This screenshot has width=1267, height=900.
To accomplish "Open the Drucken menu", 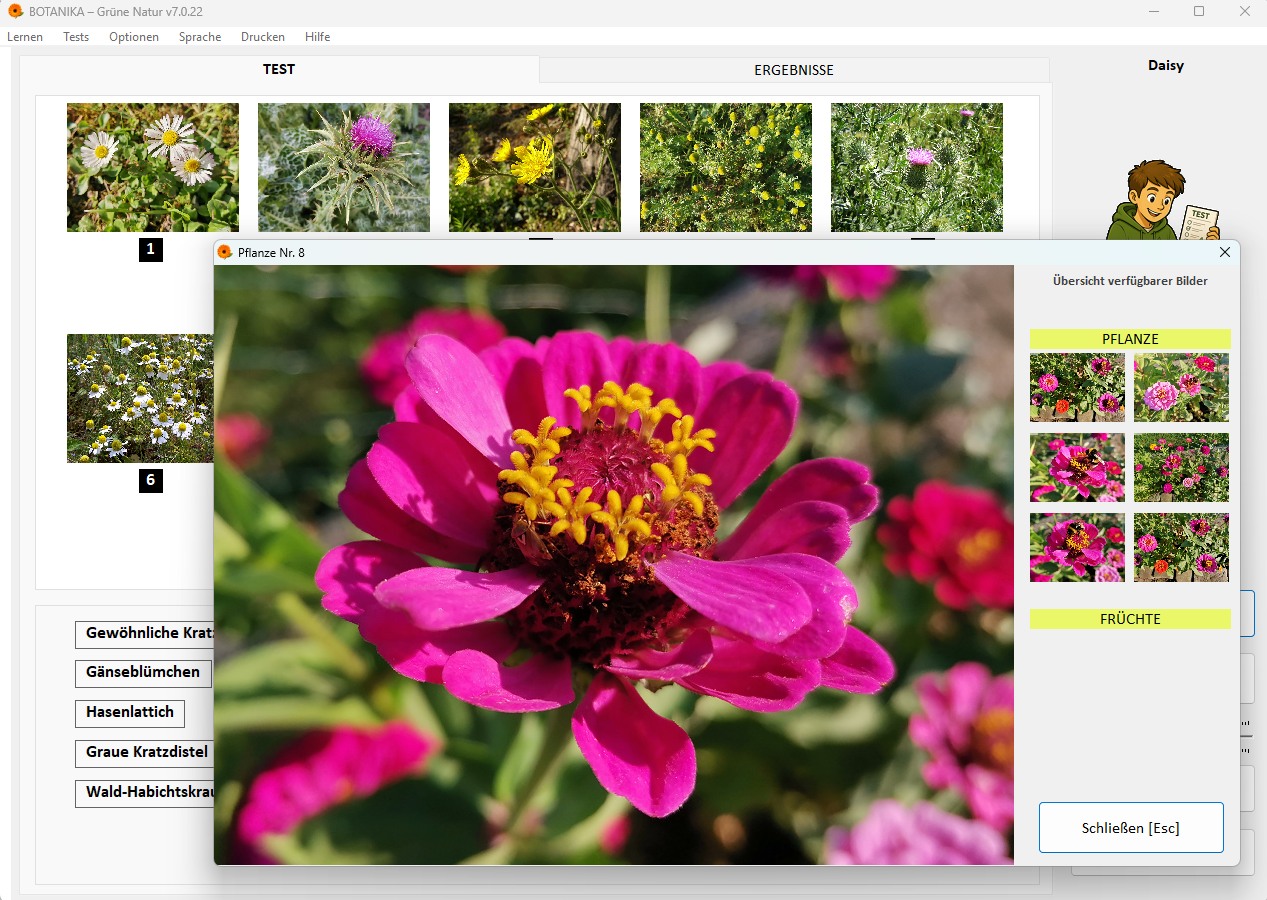I will click(263, 37).
